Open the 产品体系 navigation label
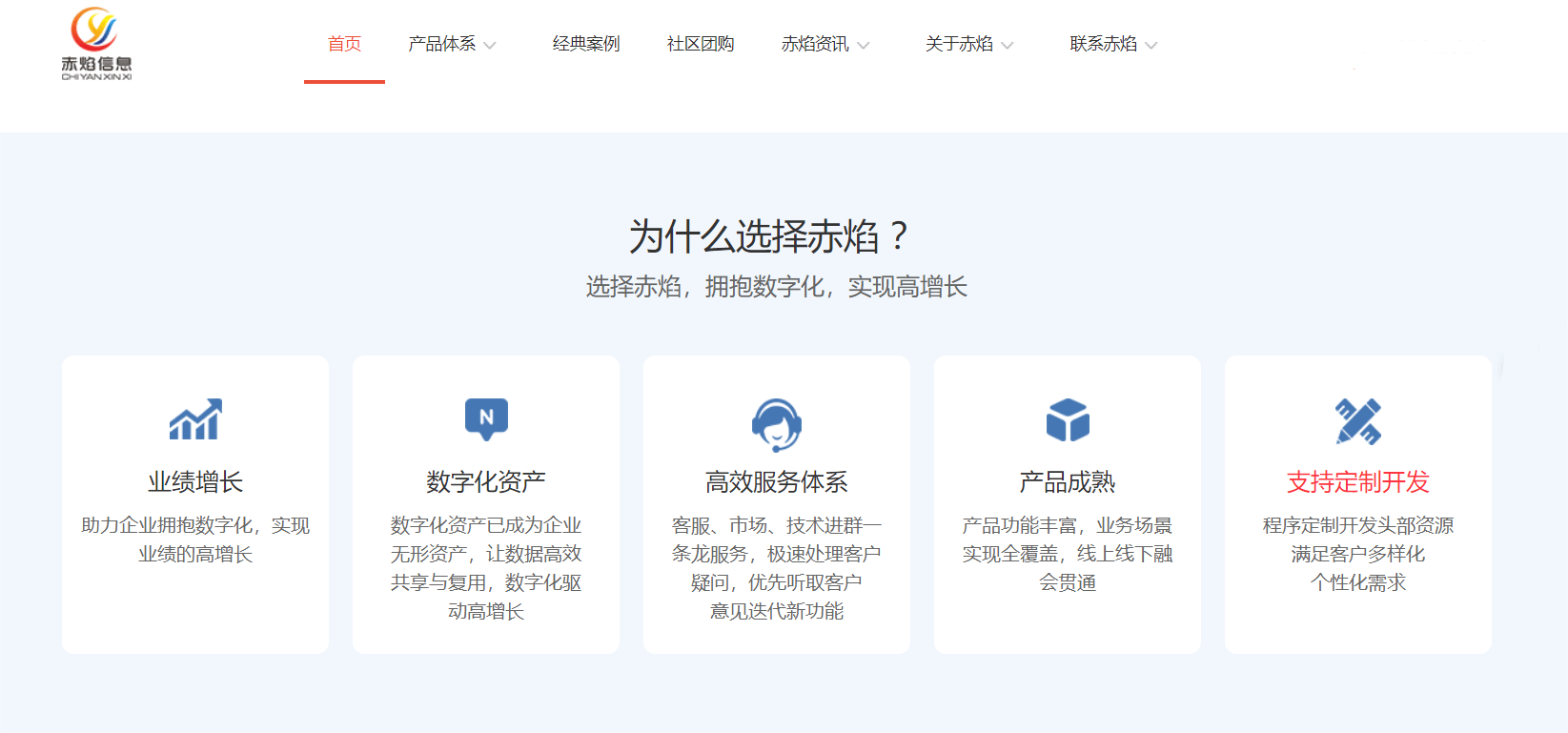Screen dimensions: 1568x733 pos(441,44)
